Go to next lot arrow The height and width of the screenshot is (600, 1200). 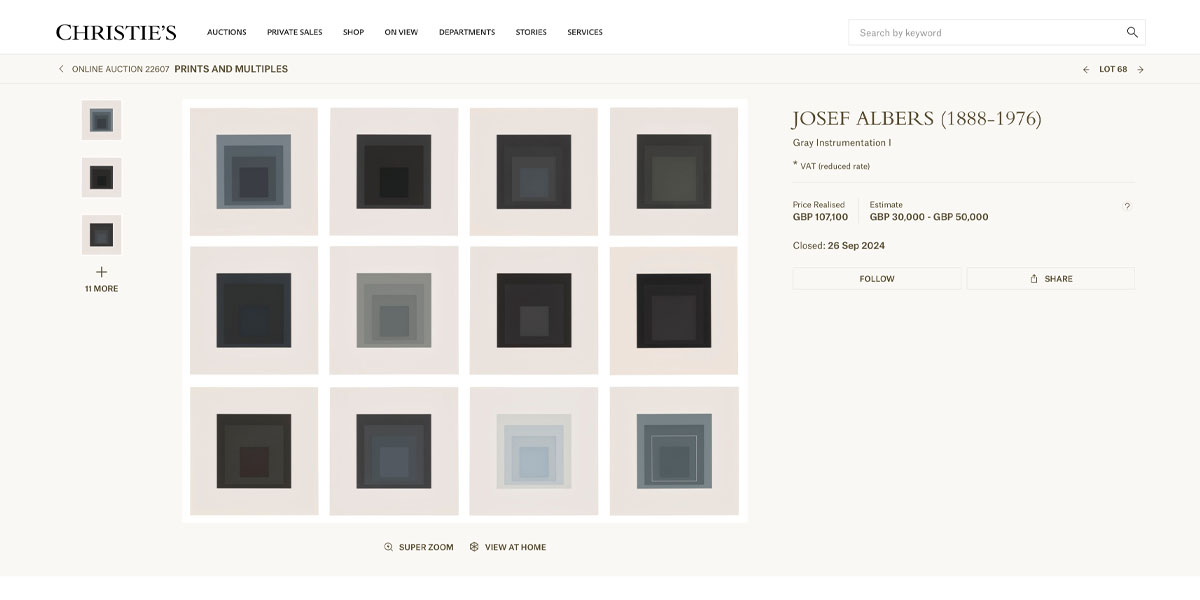tap(1140, 69)
